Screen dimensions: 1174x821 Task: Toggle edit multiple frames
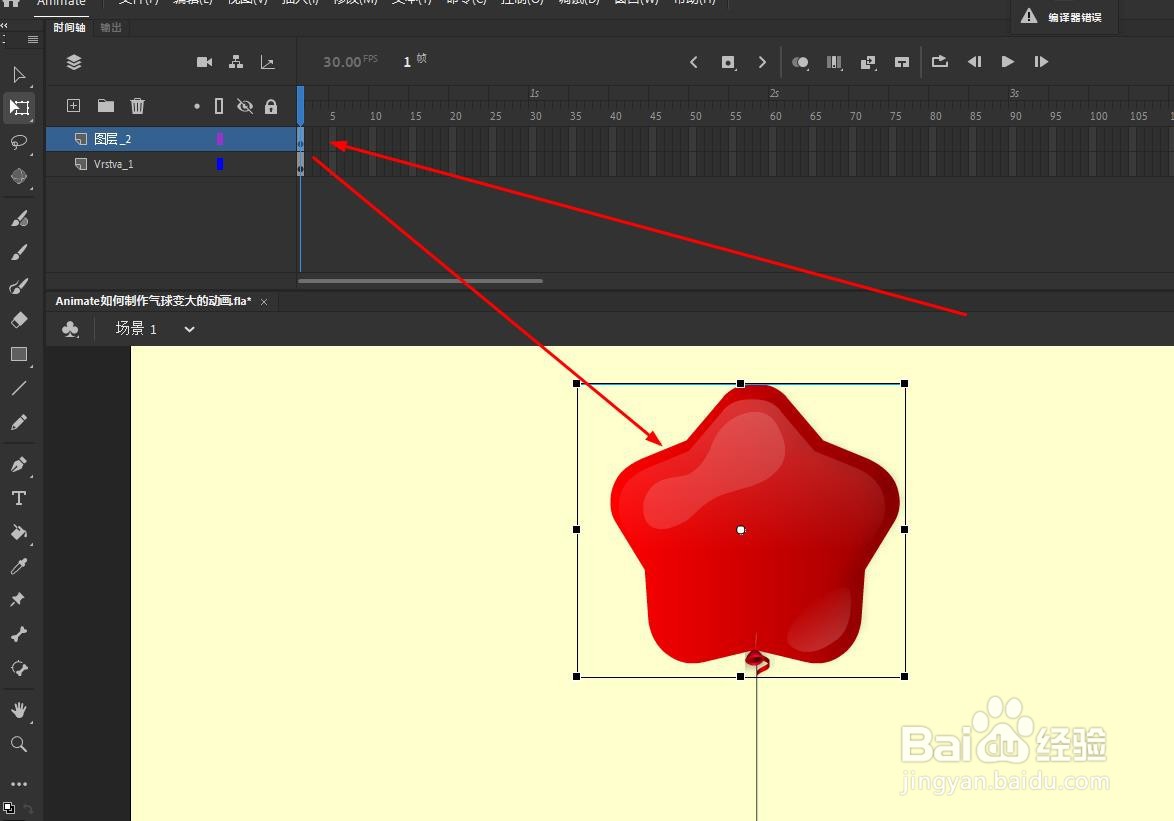coord(834,62)
